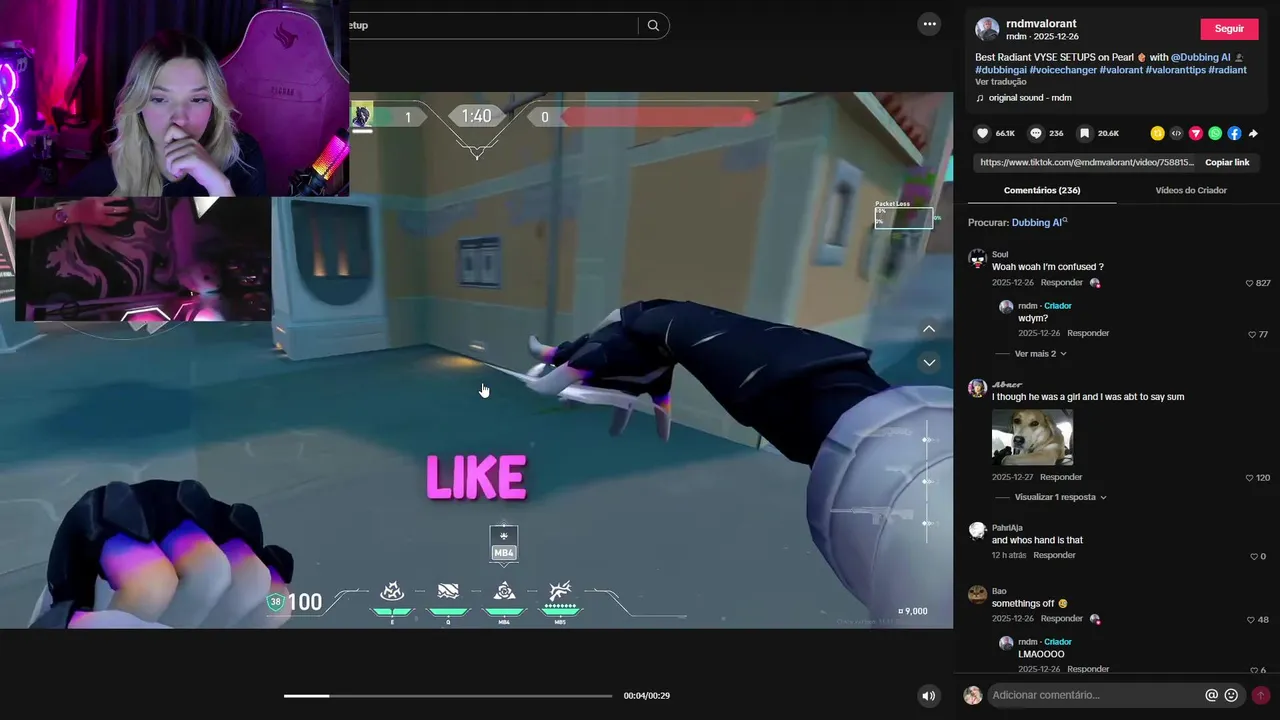Open dog image in Abner's comment

coord(1032,437)
